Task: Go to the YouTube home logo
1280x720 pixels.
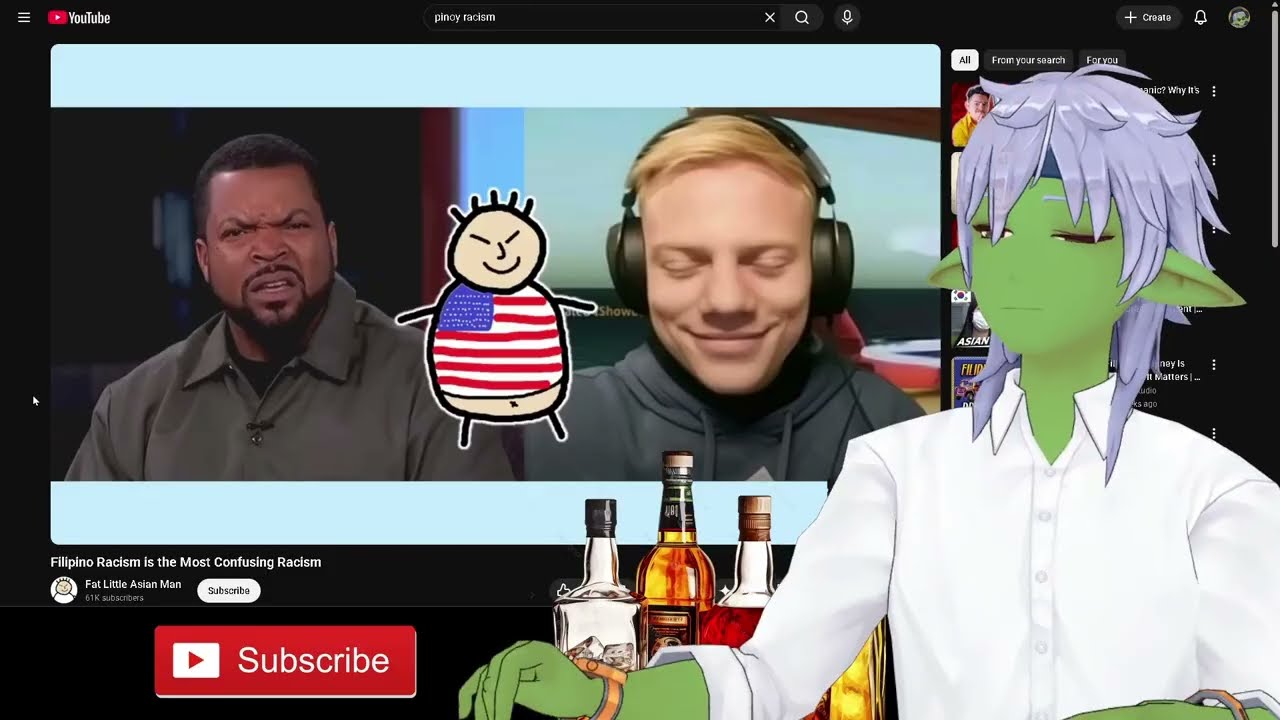Action: pyautogui.click(x=79, y=17)
